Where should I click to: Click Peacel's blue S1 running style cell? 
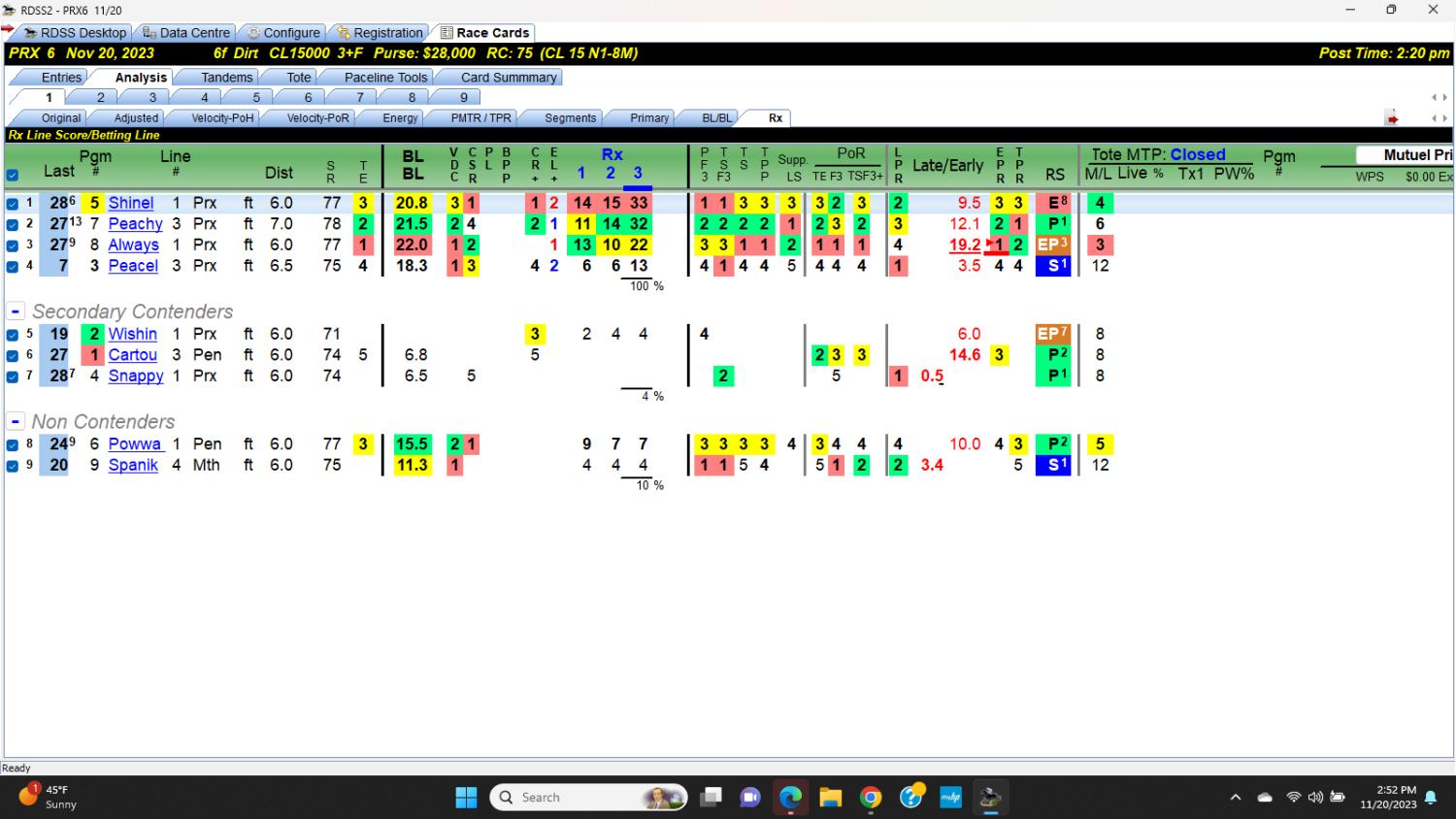[1052, 266]
